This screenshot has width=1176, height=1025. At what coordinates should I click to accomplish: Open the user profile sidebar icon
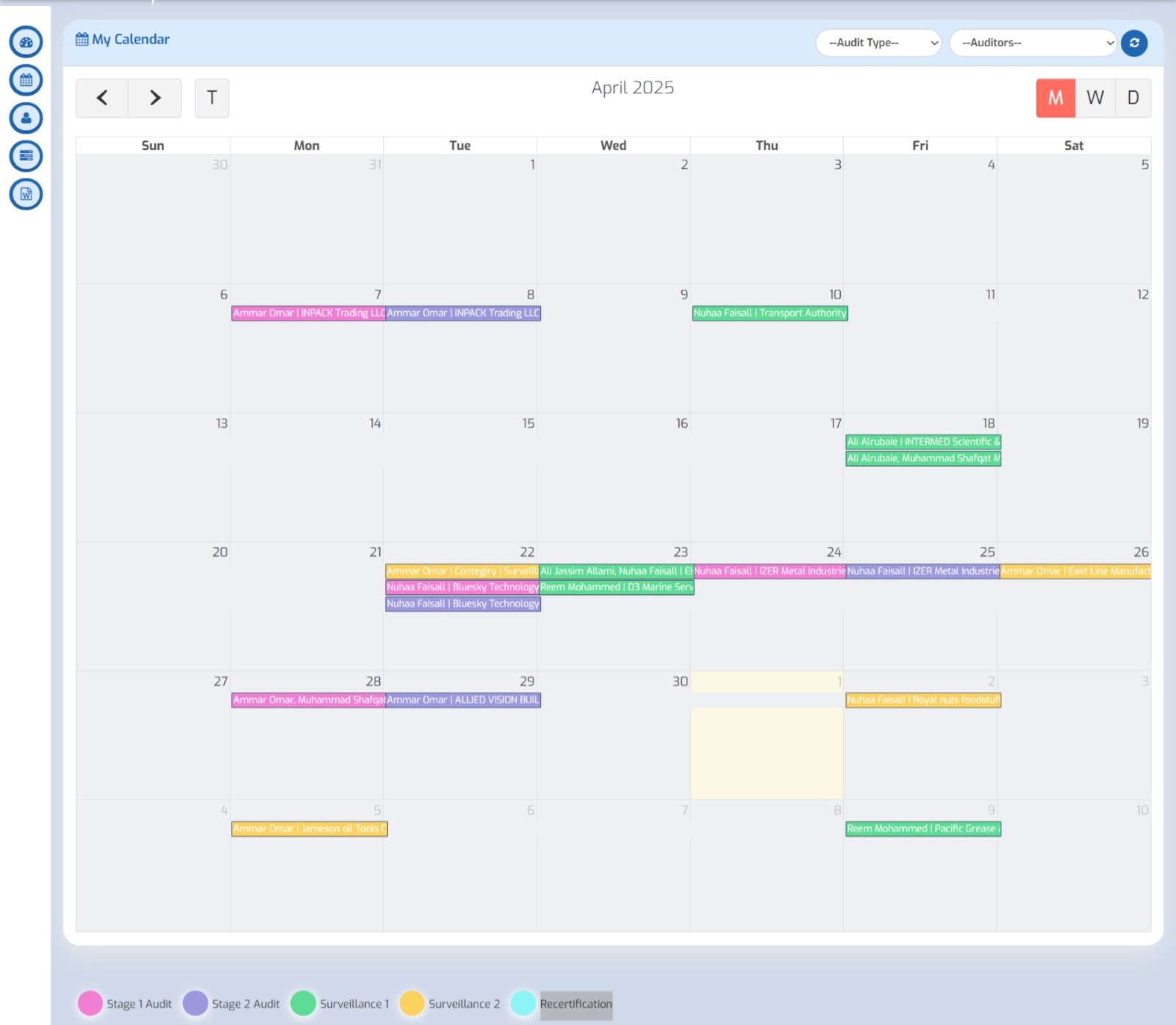(x=26, y=118)
